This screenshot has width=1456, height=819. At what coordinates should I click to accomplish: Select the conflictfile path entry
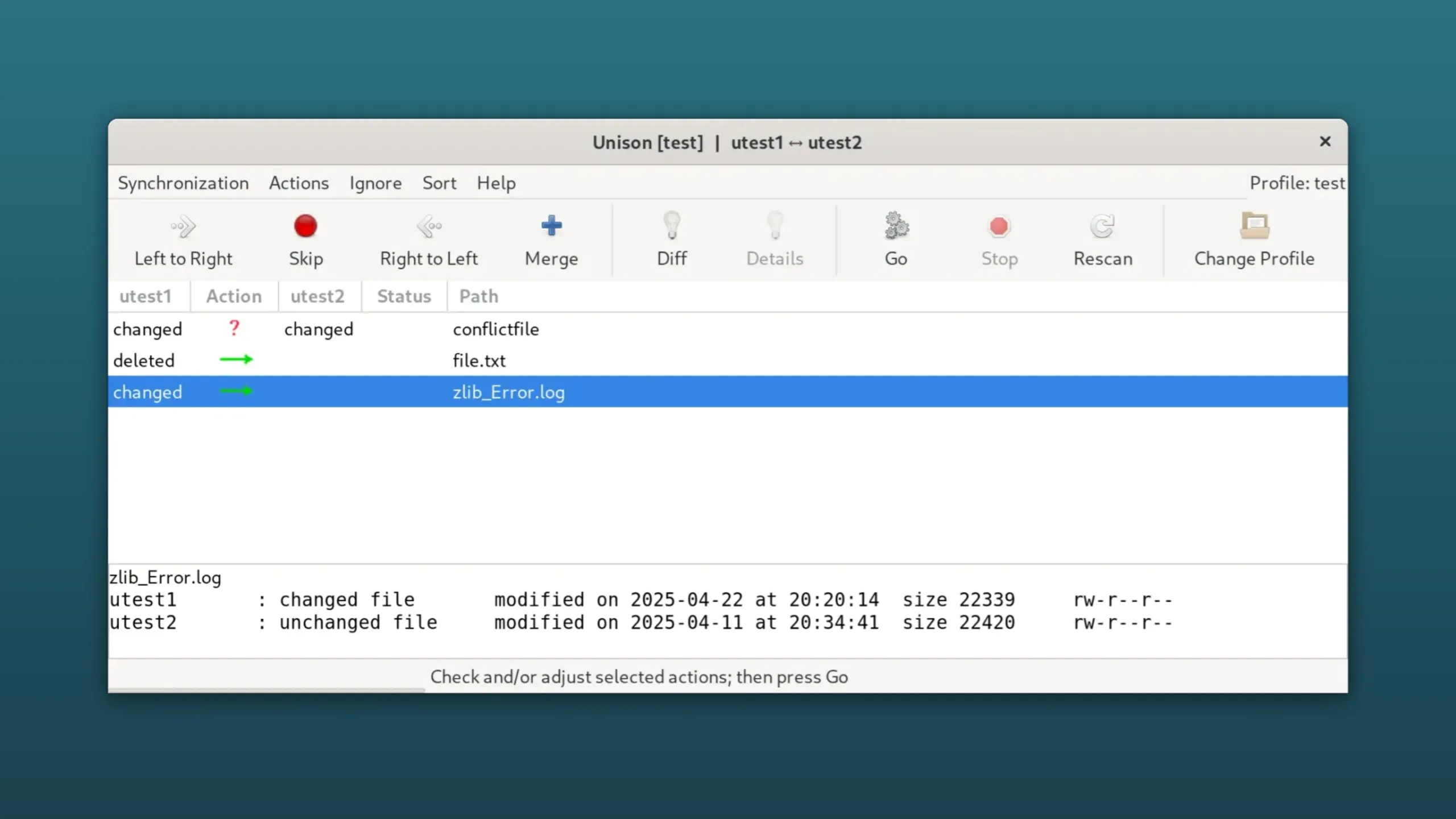point(495,329)
